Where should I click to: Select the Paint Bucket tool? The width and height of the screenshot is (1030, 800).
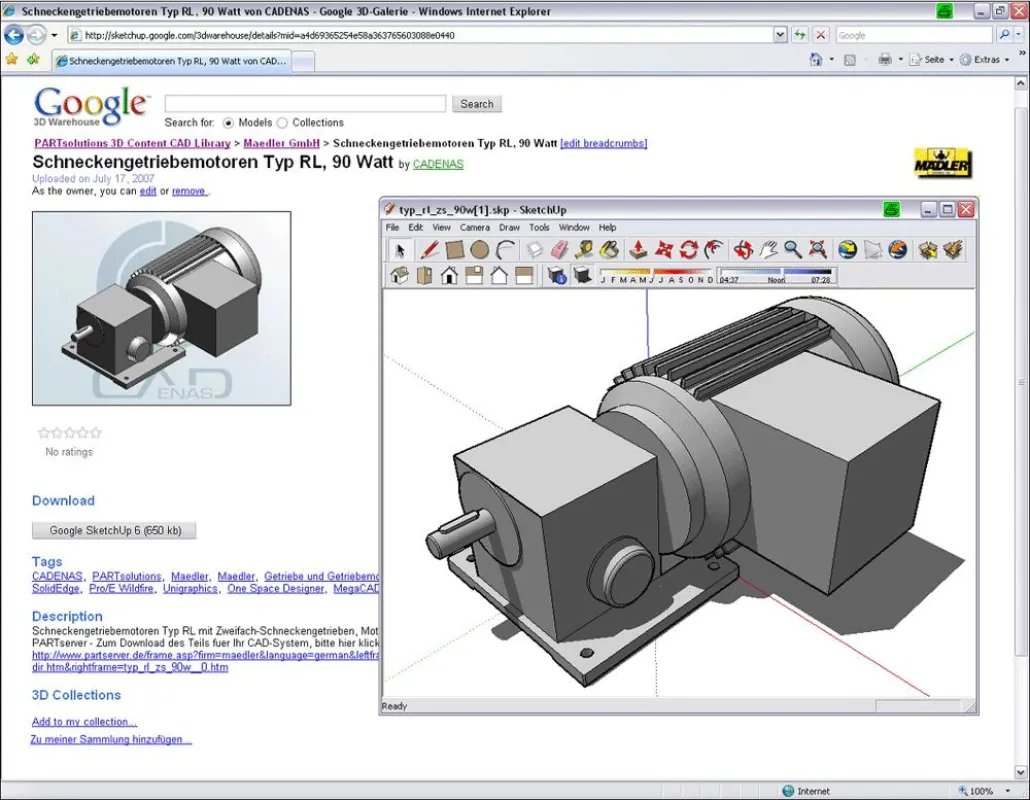pyautogui.click(x=610, y=250)
